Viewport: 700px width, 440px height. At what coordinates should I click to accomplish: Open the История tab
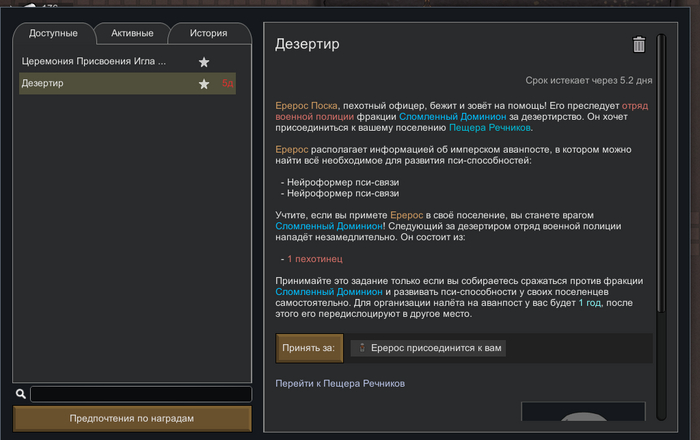(x=208, y=34)
